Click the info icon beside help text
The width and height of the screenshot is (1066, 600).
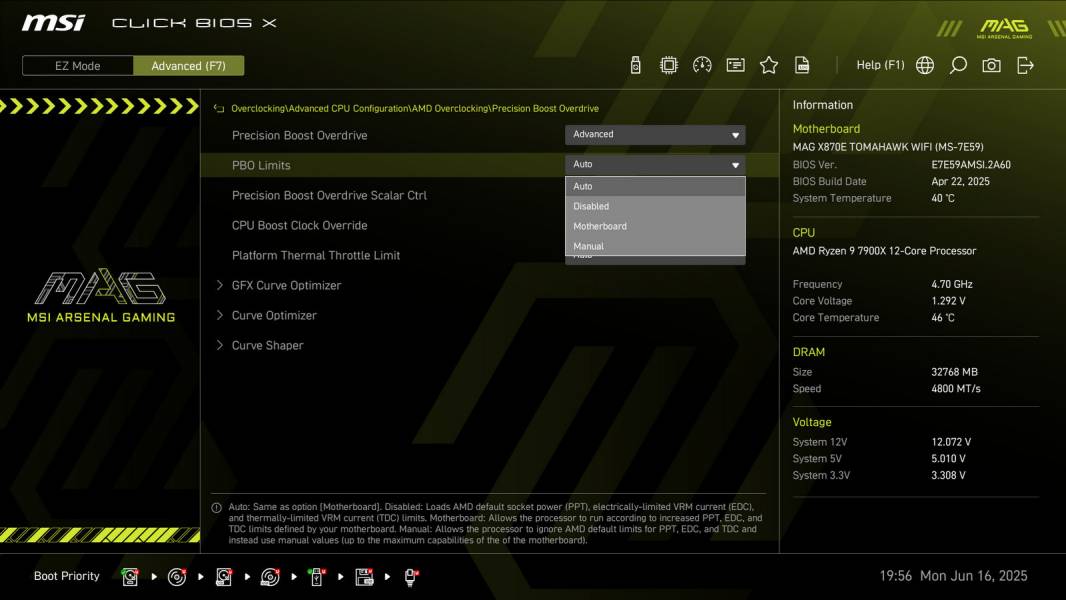point(217,508)
